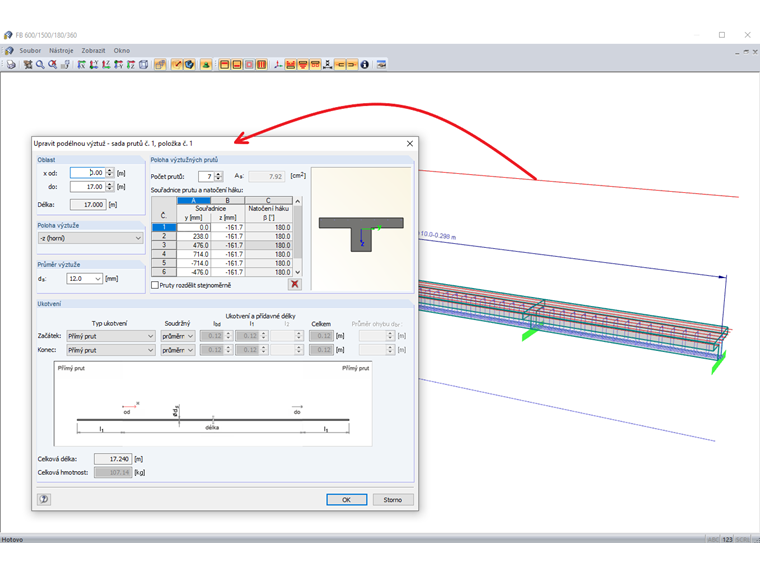This screenshot has width=760, height=570.
Task: Click y cell -714.0 in row 5
Action: pos(193,263)
